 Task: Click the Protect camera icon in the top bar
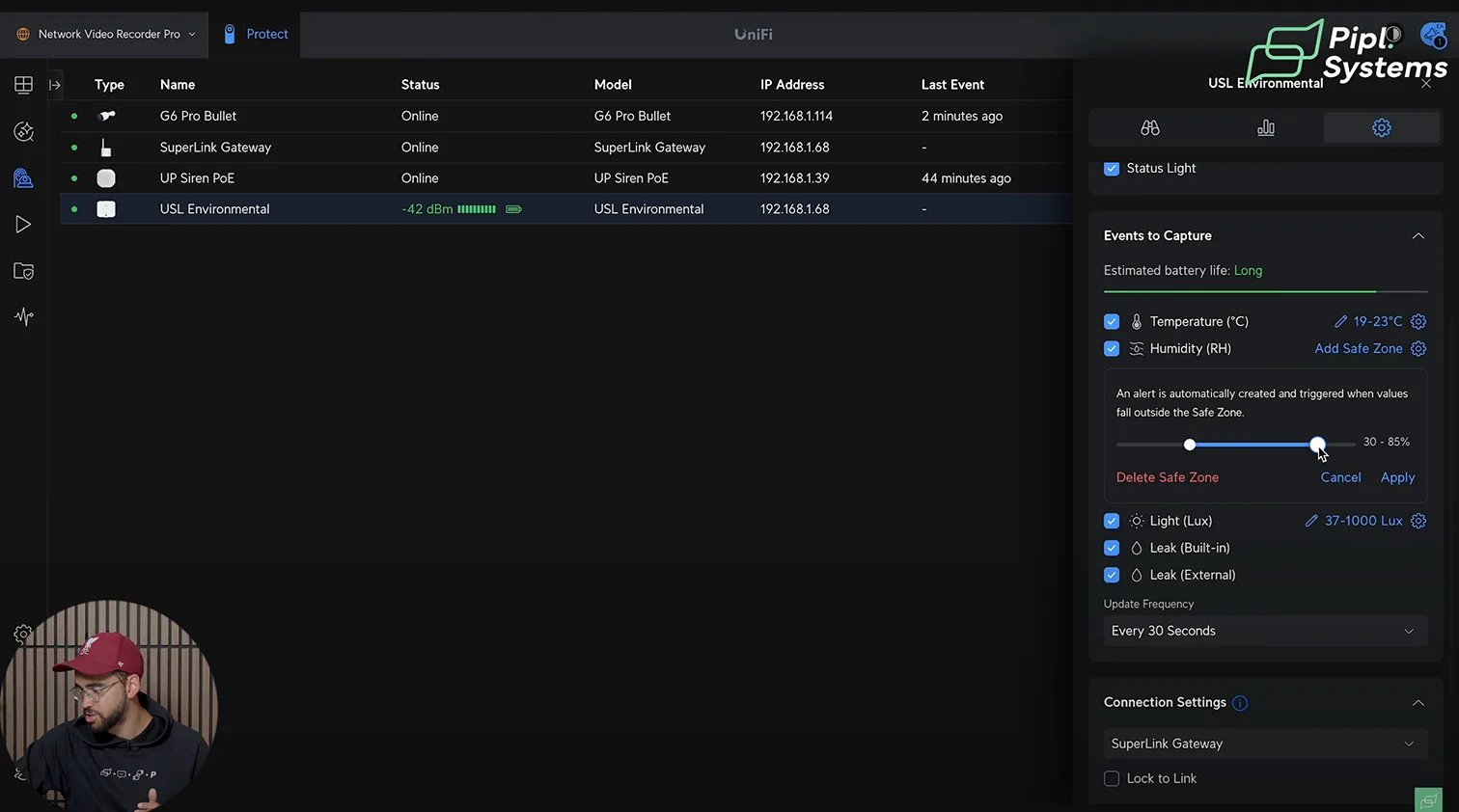tap(230, 34)
